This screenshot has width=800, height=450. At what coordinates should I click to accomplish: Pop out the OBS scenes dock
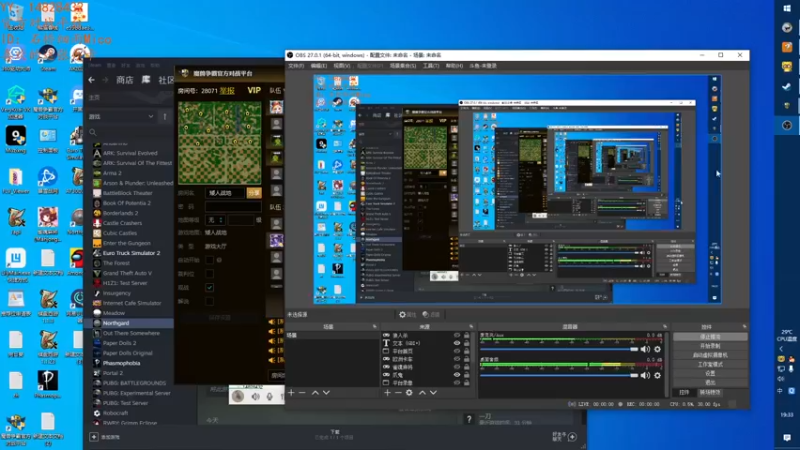(x=374, y=327)
